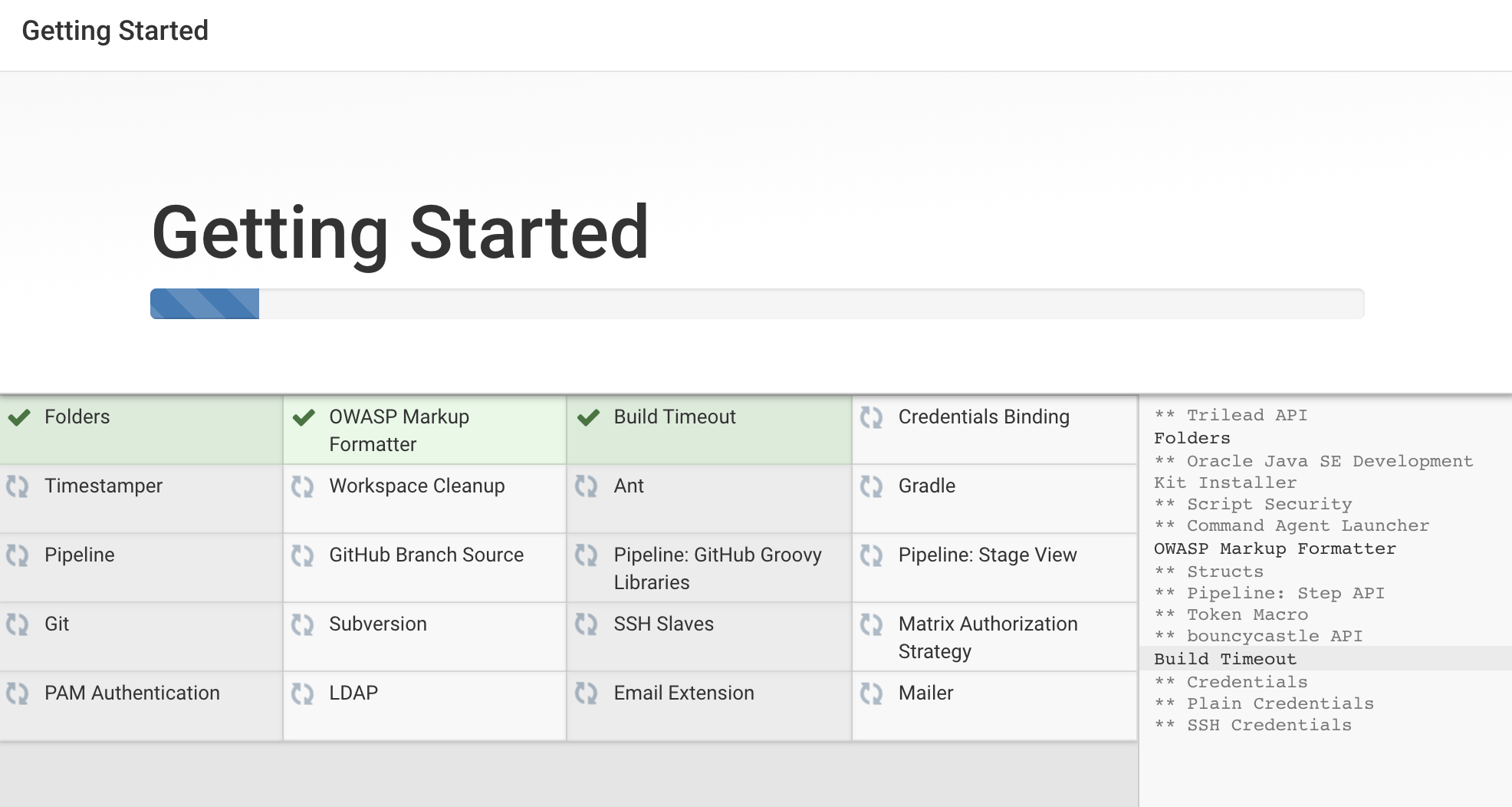This screenshot has height=807, width=1512.
Task: Click the spinner icon for GitHub Branch Source
Action: 303,555
